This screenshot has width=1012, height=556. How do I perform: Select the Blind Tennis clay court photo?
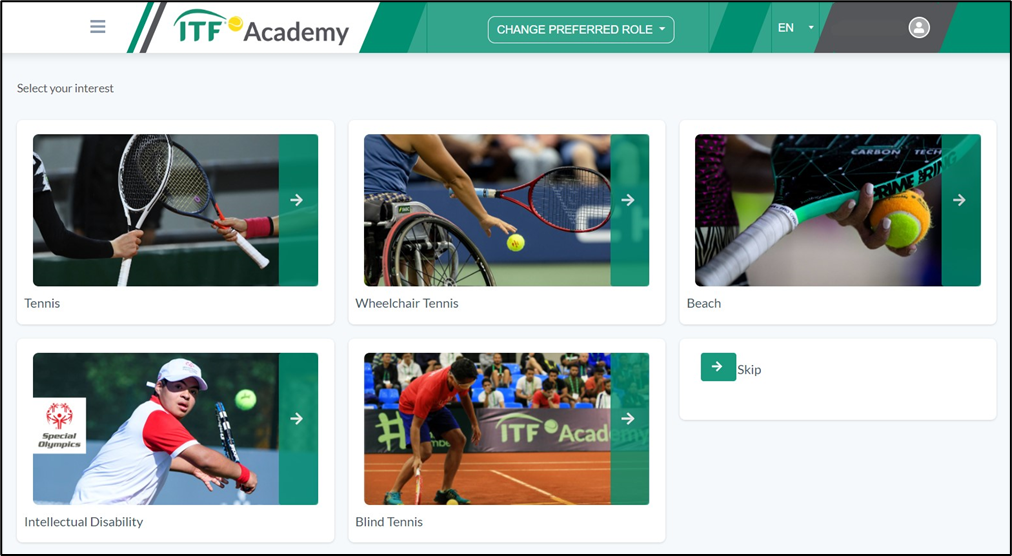[487, 429]
